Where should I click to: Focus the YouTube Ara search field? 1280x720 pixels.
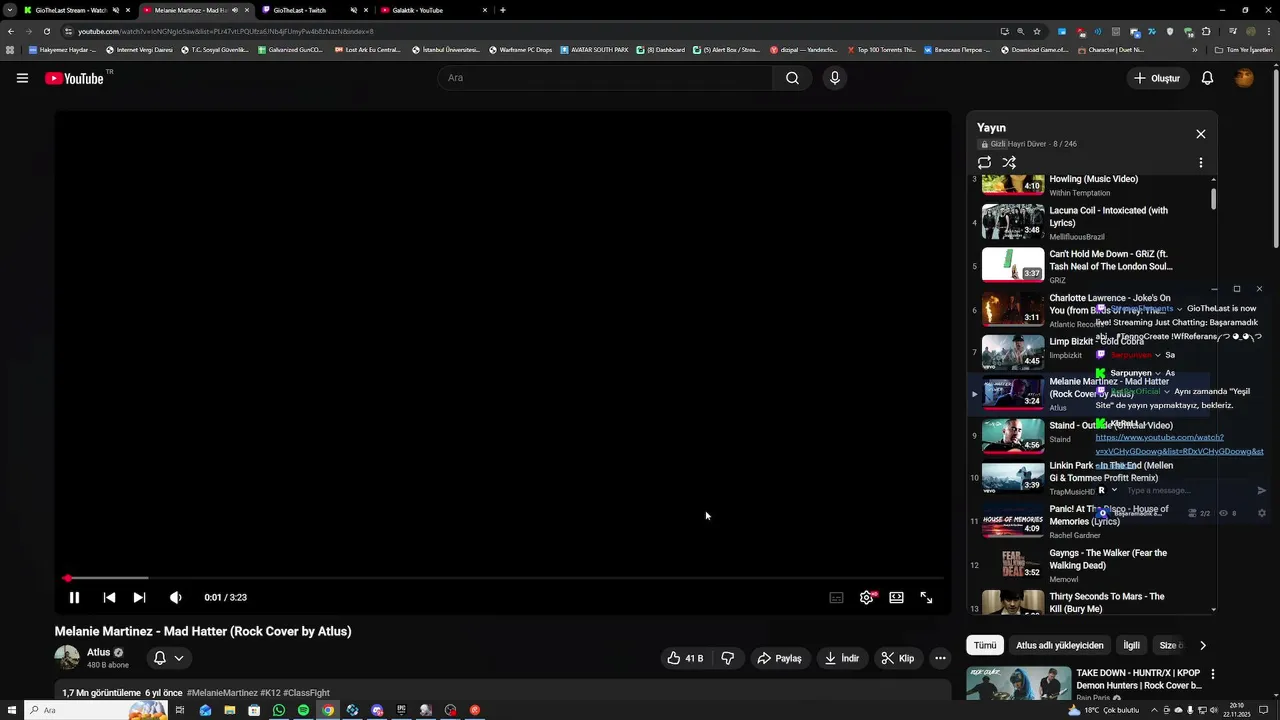point(605,78)
